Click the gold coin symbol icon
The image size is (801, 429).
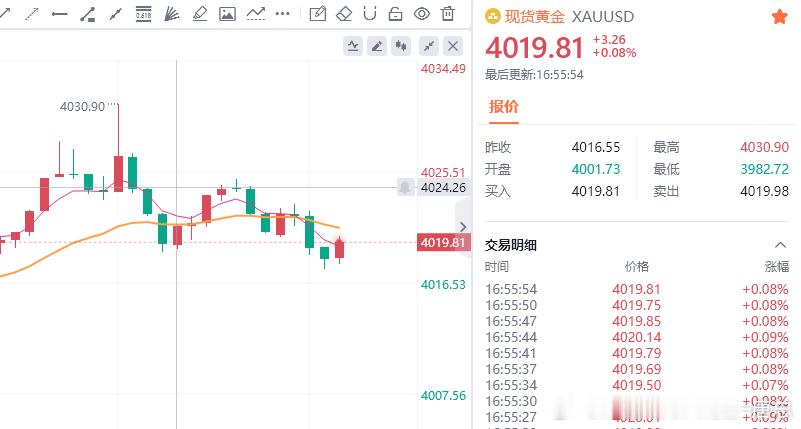click(492, 17)
